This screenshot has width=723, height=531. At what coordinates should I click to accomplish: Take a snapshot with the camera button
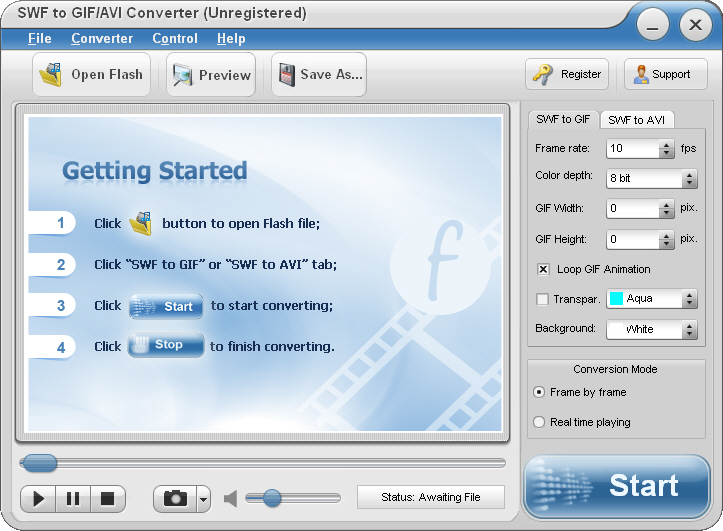[x=175, y=498]
